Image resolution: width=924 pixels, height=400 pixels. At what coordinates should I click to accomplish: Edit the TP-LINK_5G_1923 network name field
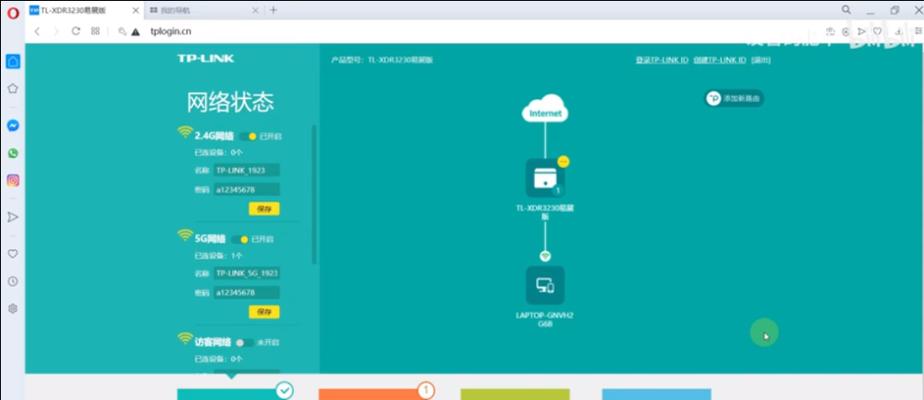(246, 273)
